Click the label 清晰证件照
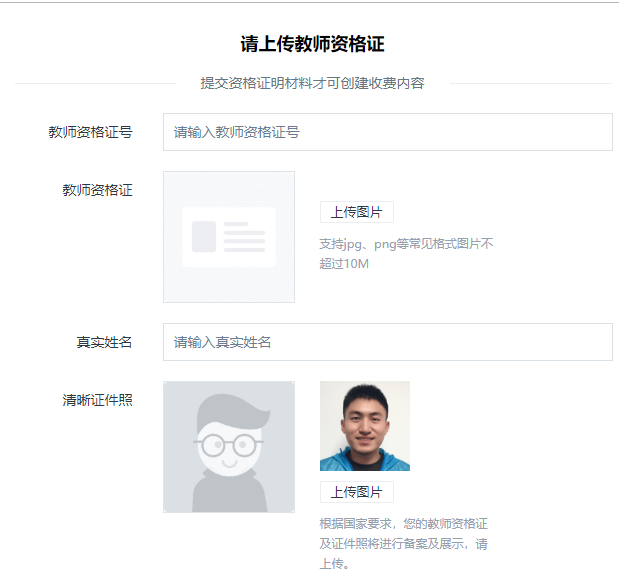 [x=98, y=400]
